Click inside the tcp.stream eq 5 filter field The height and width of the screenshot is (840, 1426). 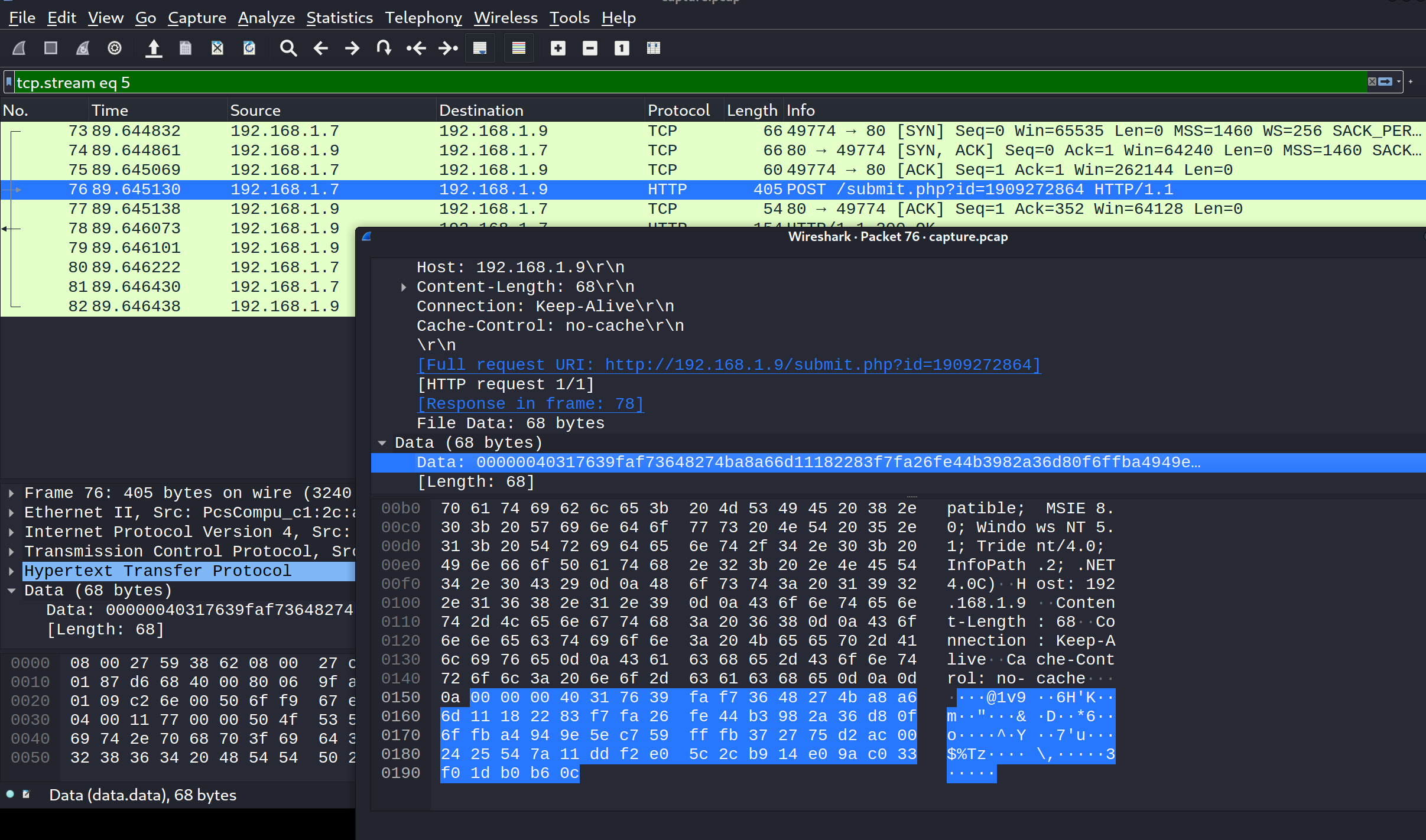coord(650,82)
